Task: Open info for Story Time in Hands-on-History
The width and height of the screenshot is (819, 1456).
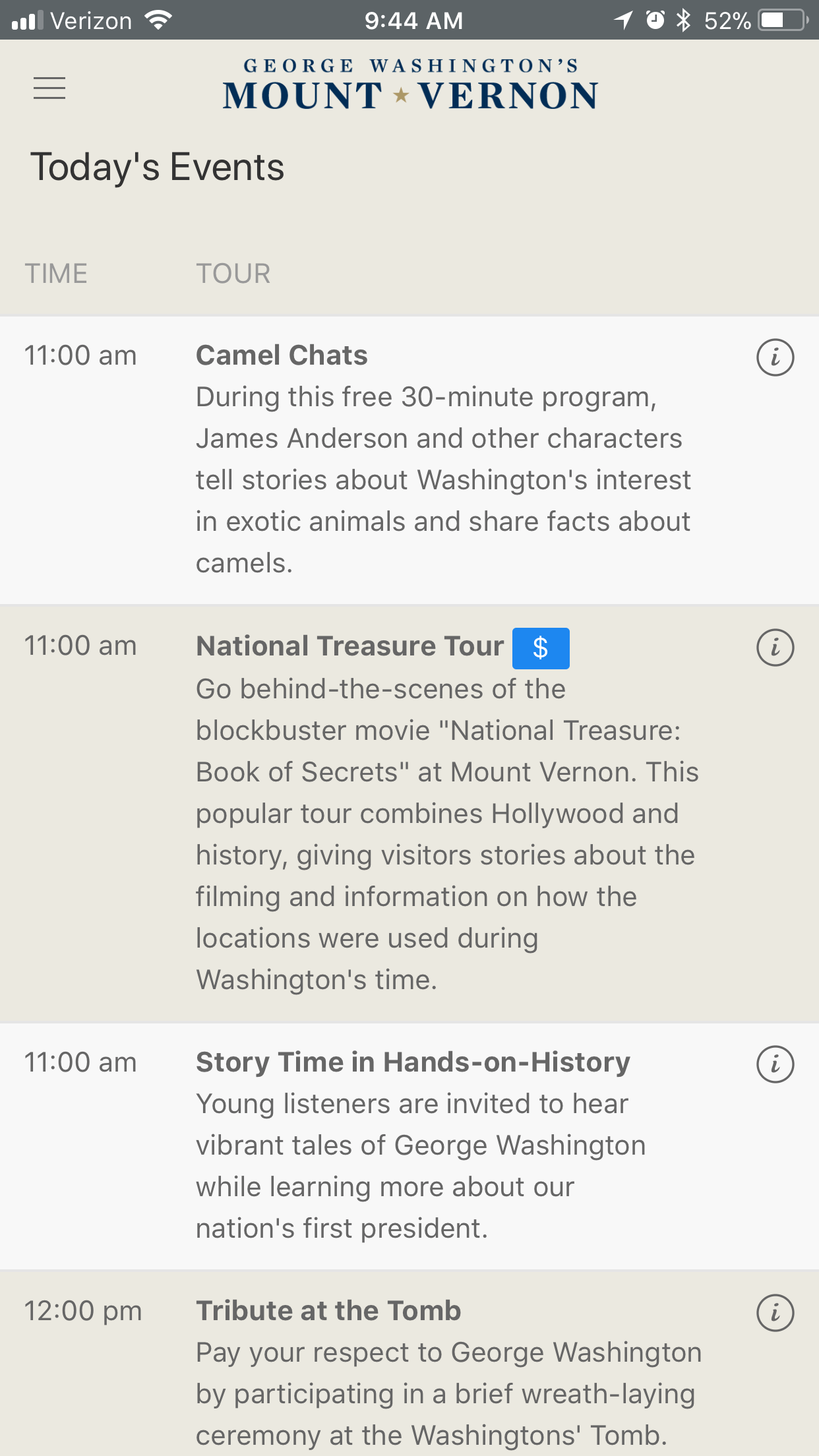Action: 775,1064
